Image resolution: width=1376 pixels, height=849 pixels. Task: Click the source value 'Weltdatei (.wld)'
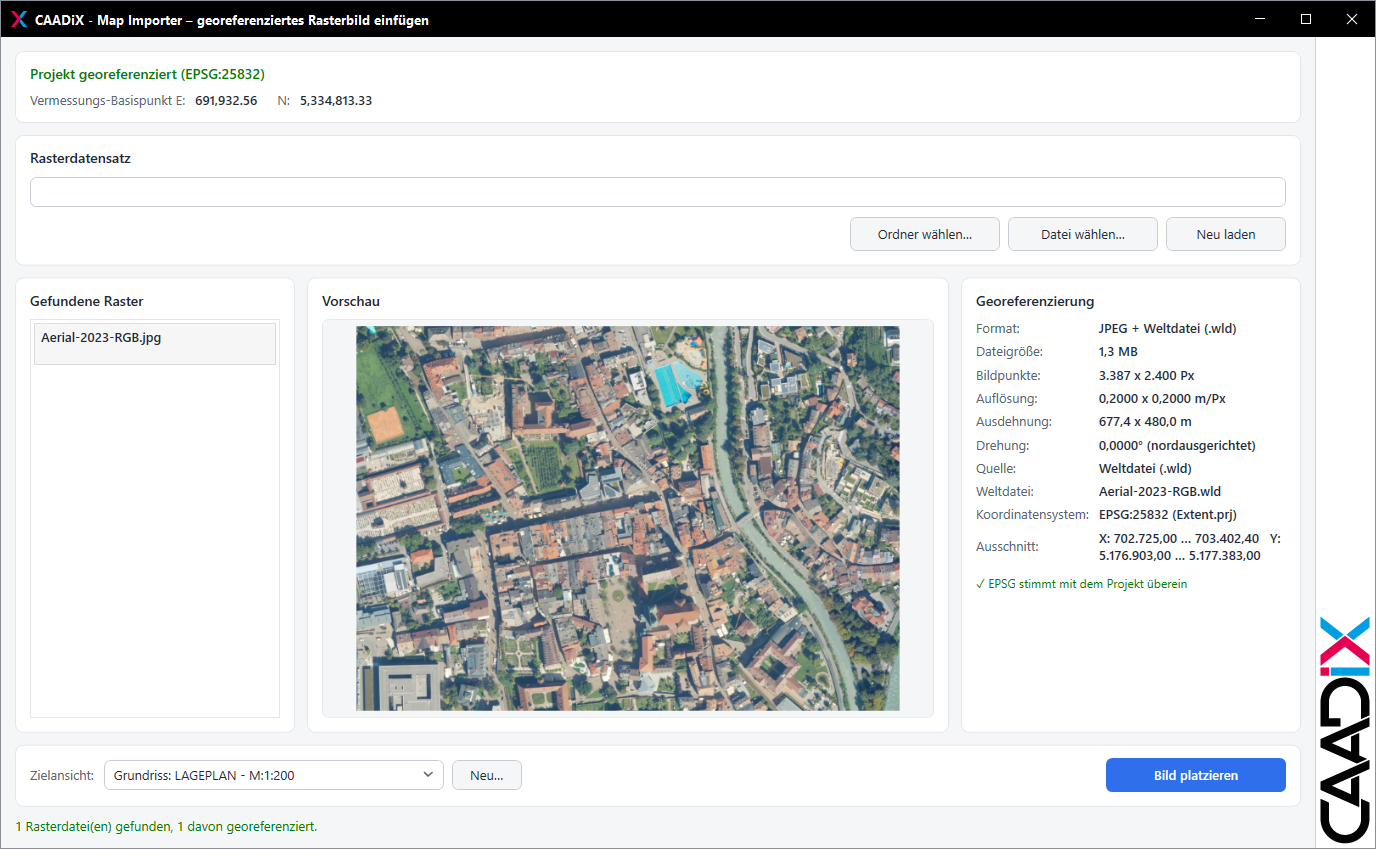[1145, 468]
